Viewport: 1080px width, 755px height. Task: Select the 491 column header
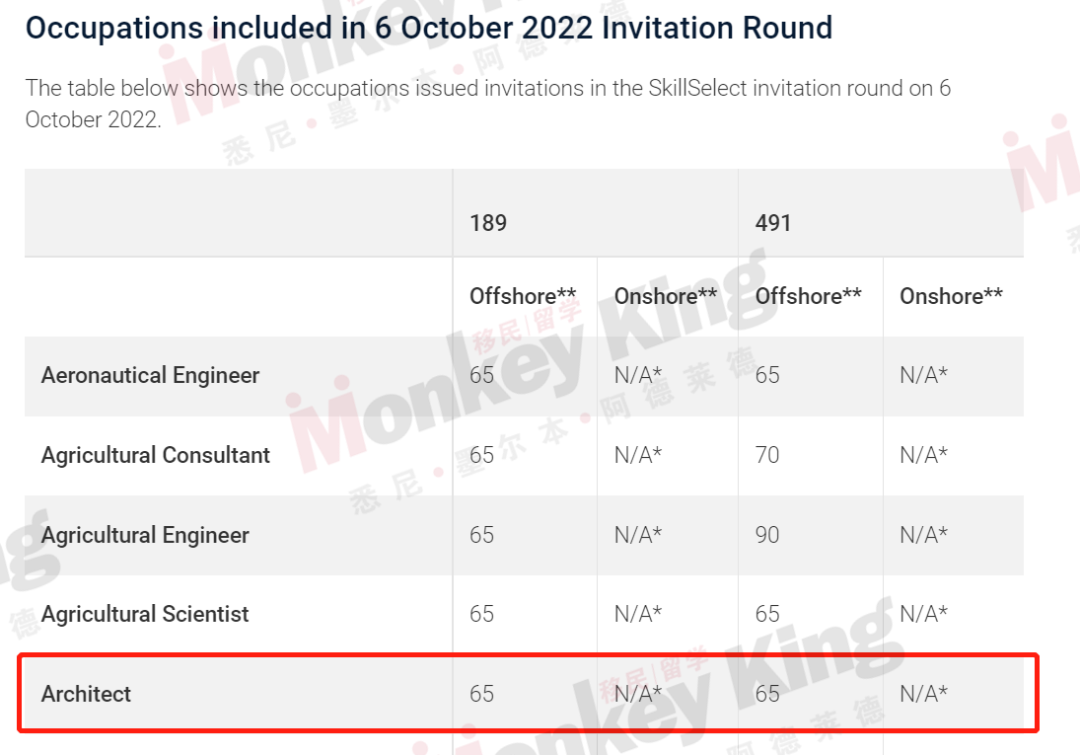click(773, 223)
